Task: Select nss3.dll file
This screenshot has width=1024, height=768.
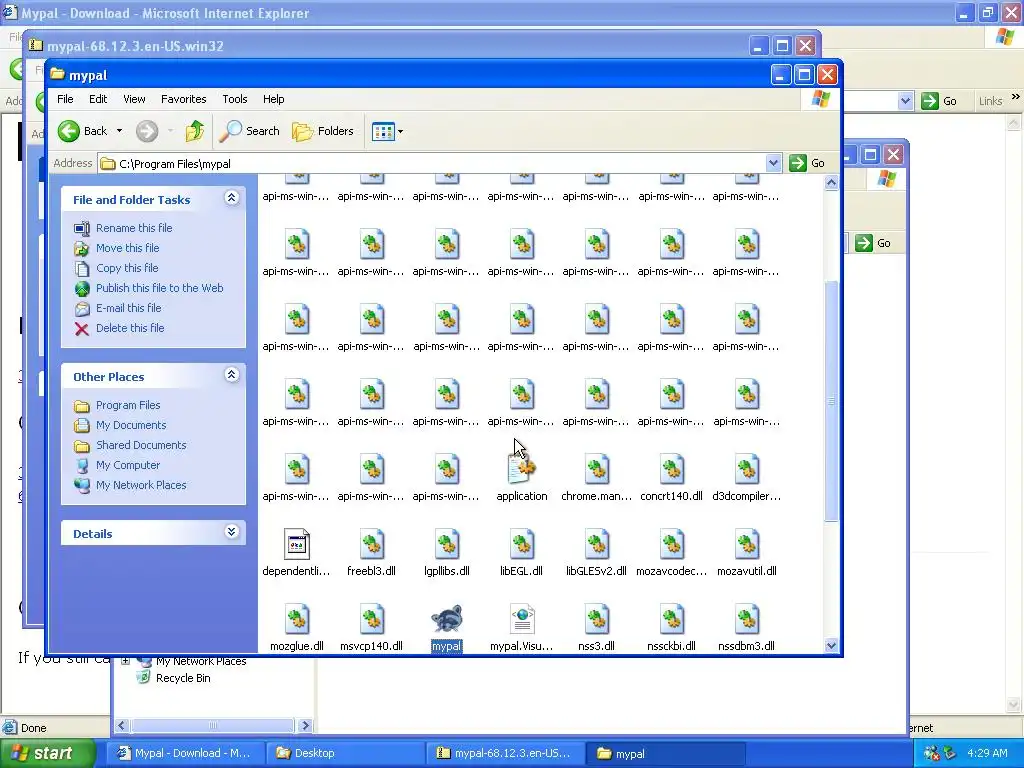Action: (x=596, y=628)
